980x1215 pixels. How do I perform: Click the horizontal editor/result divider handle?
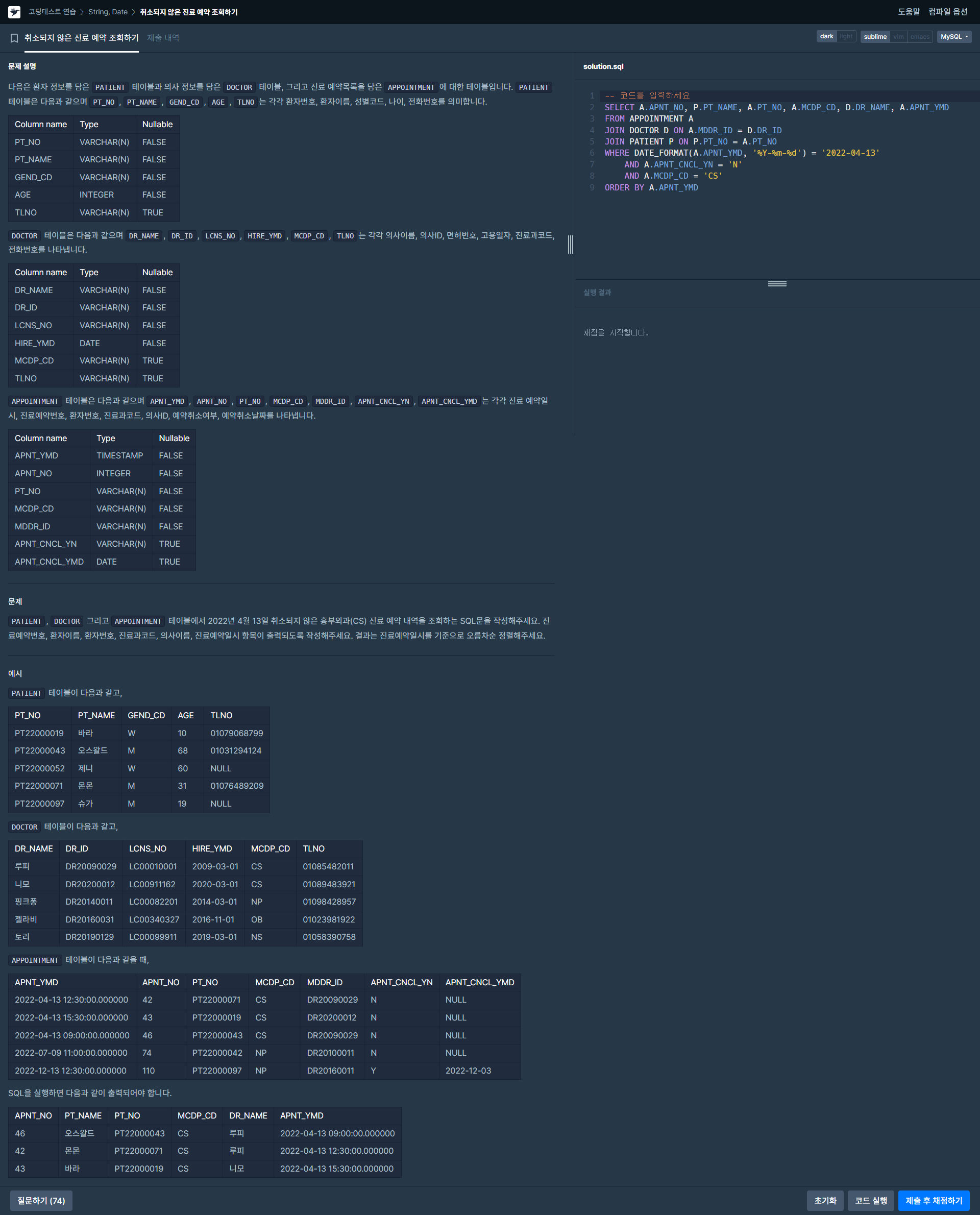(x=777, y=284)
